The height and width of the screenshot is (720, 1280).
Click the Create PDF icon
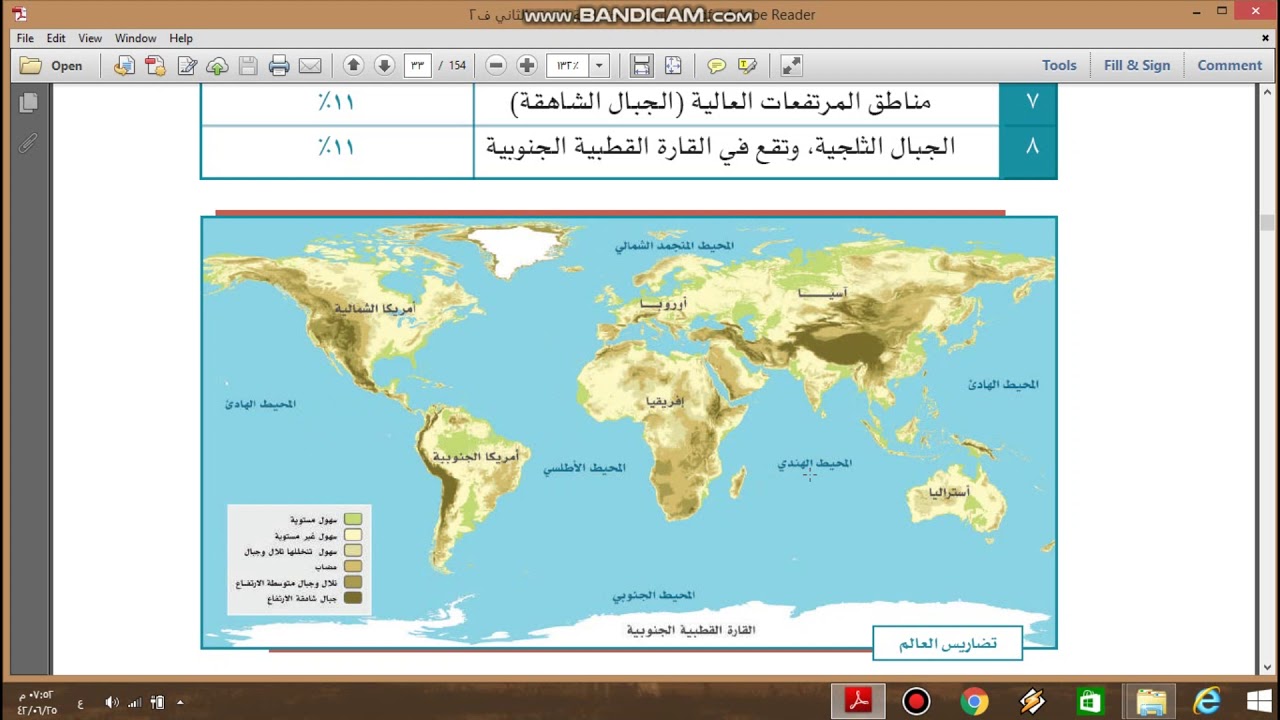tap(155, 66)
